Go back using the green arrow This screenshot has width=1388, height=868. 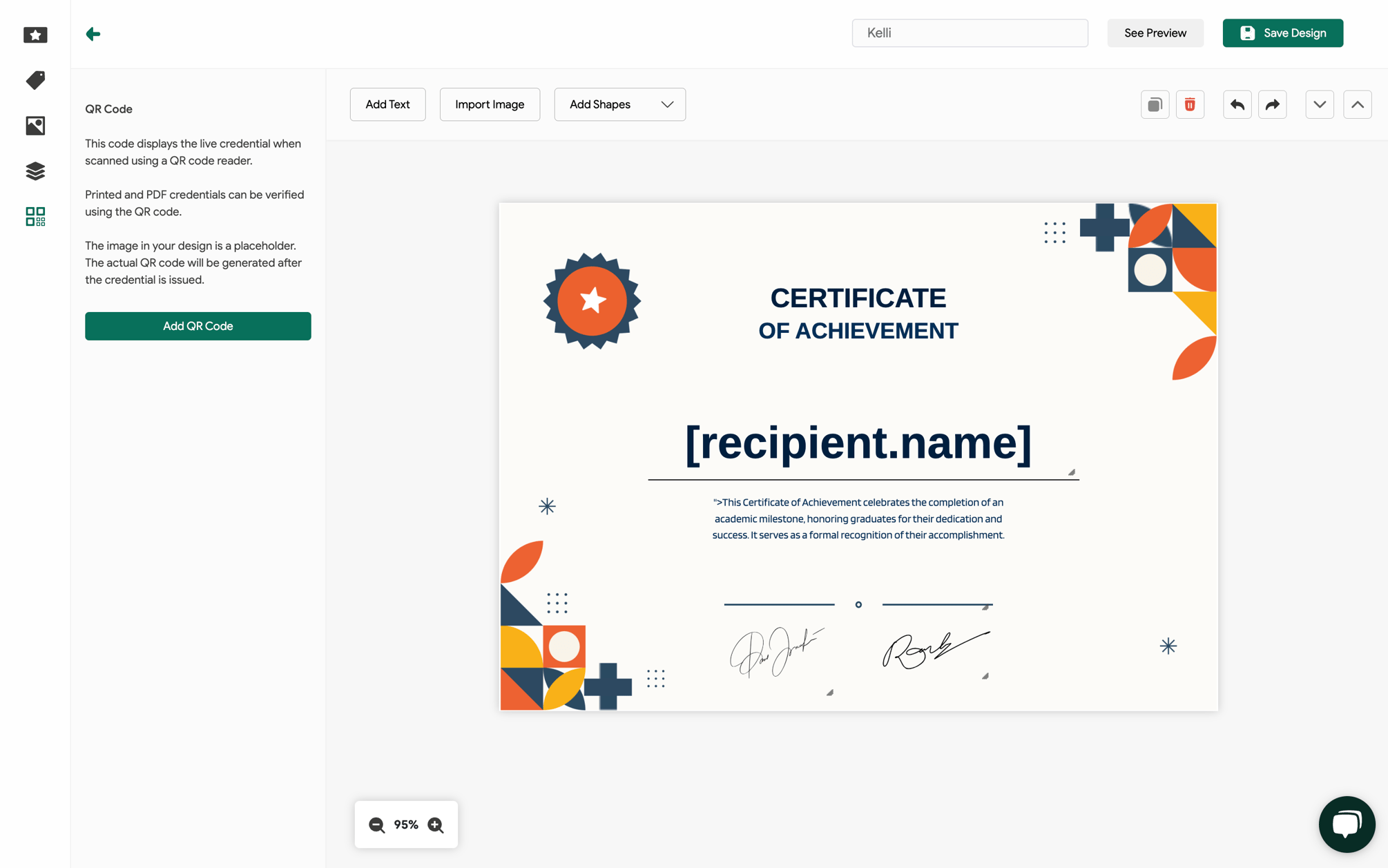(x=93, y=34)
